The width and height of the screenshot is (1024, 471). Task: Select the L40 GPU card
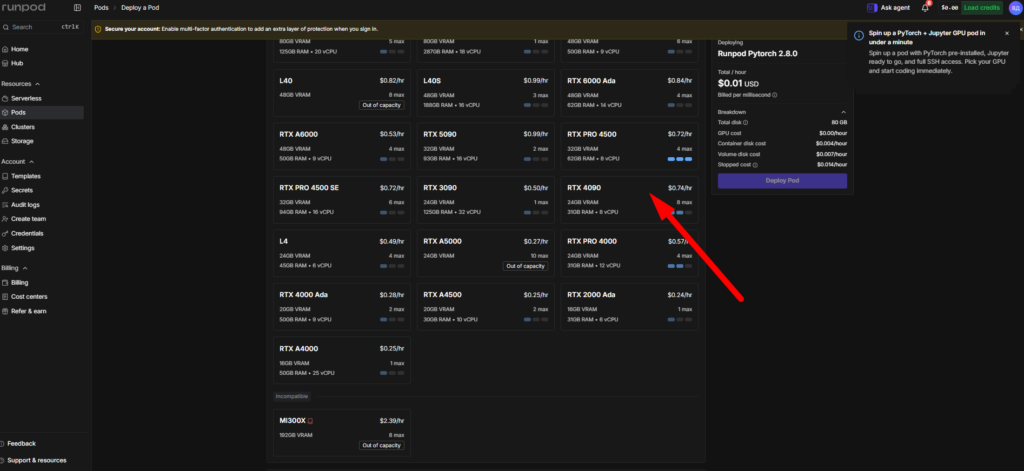(x=342, y=93)
